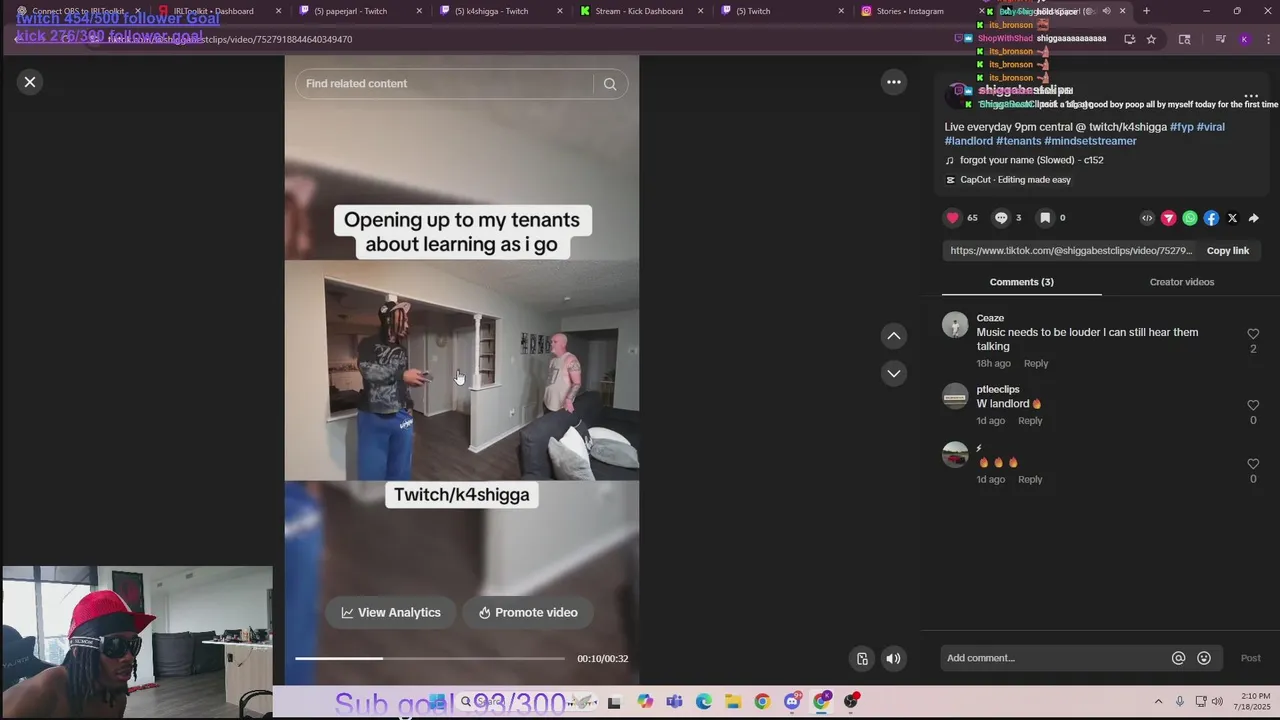The image size is (1280, 720).
Task: Show hidden system tray icons
Action: pos(1158,702)
